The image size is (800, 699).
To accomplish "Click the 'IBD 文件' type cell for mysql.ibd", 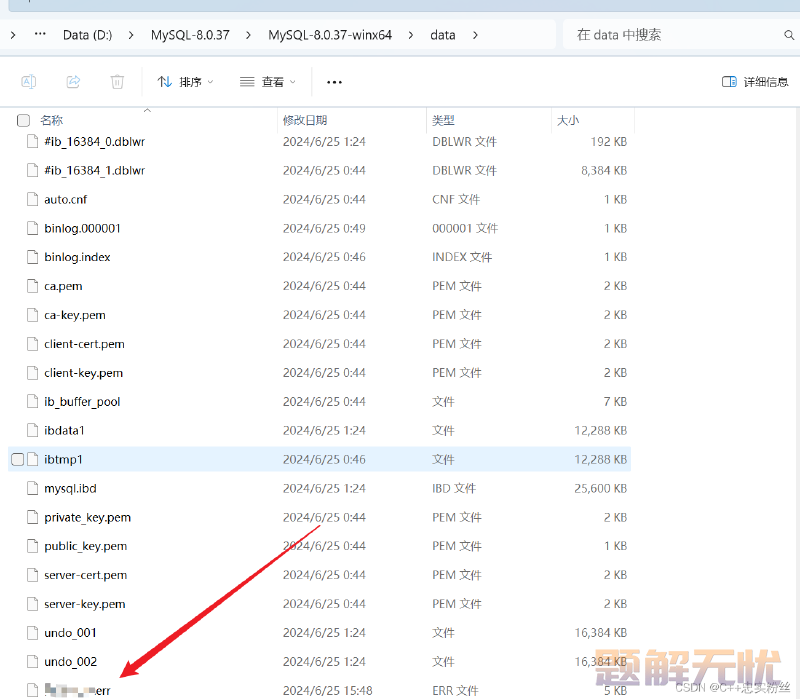I will point(454,488).
